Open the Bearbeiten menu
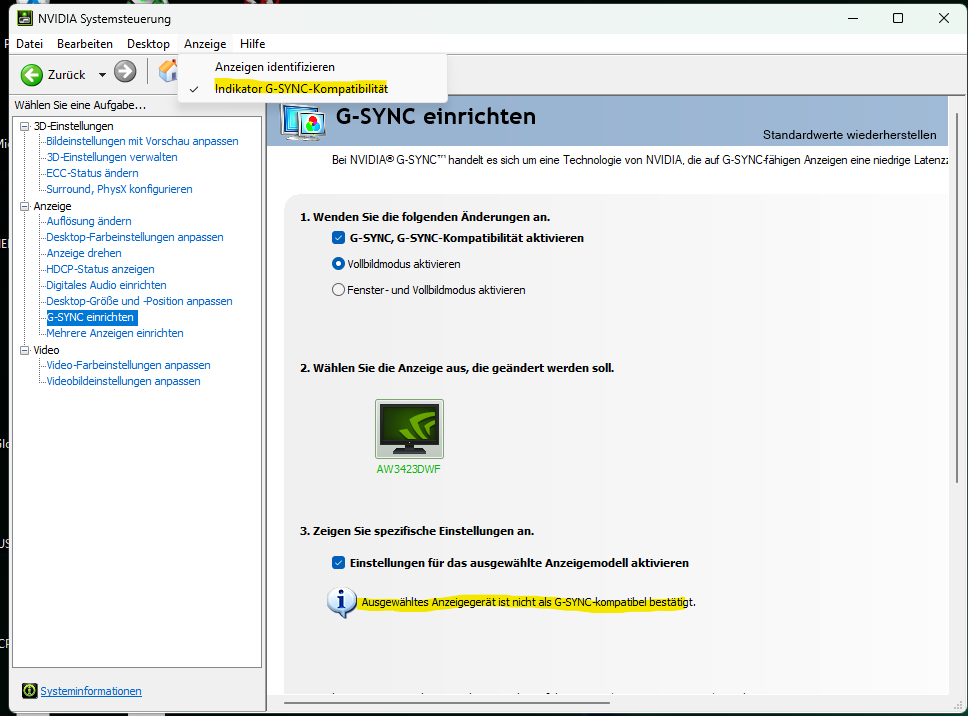 click(85, 44)
